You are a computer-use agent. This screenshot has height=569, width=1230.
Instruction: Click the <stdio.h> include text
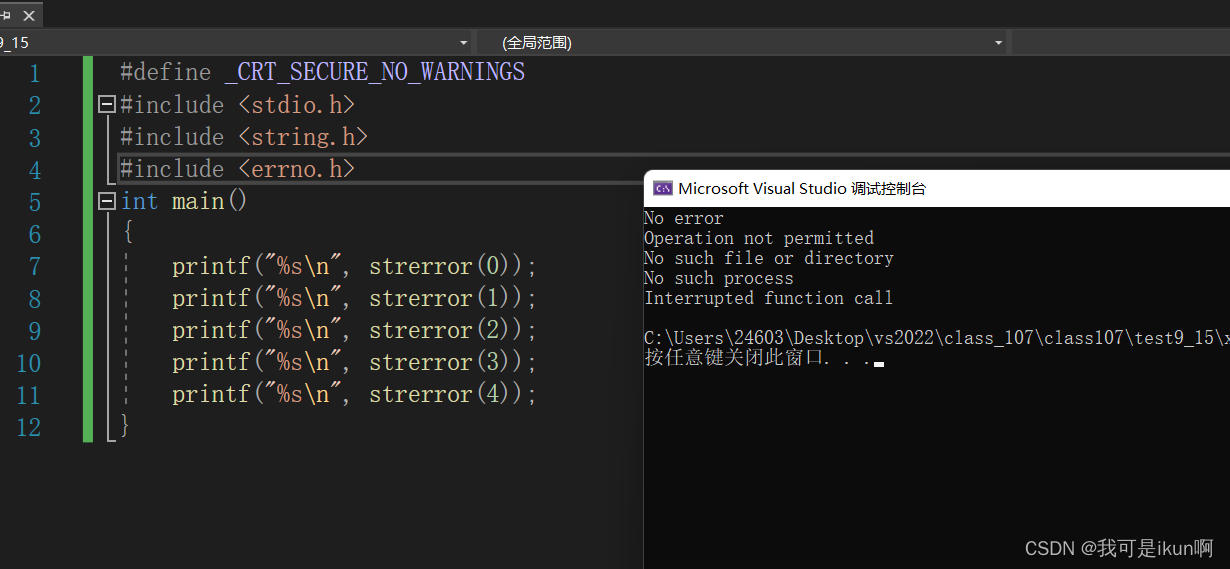coord(297,104)
